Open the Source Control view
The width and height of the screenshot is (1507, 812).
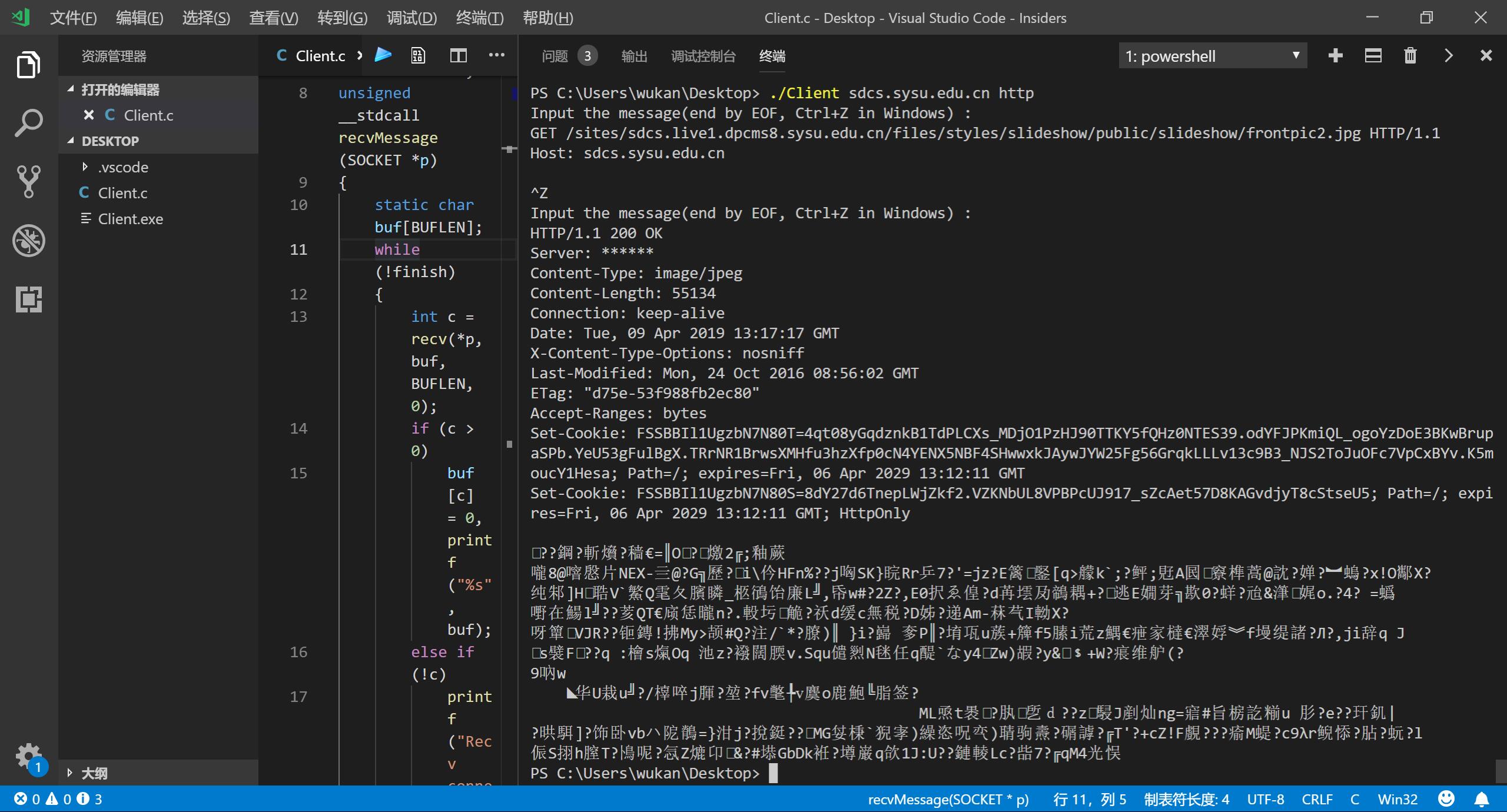point(28,181)
